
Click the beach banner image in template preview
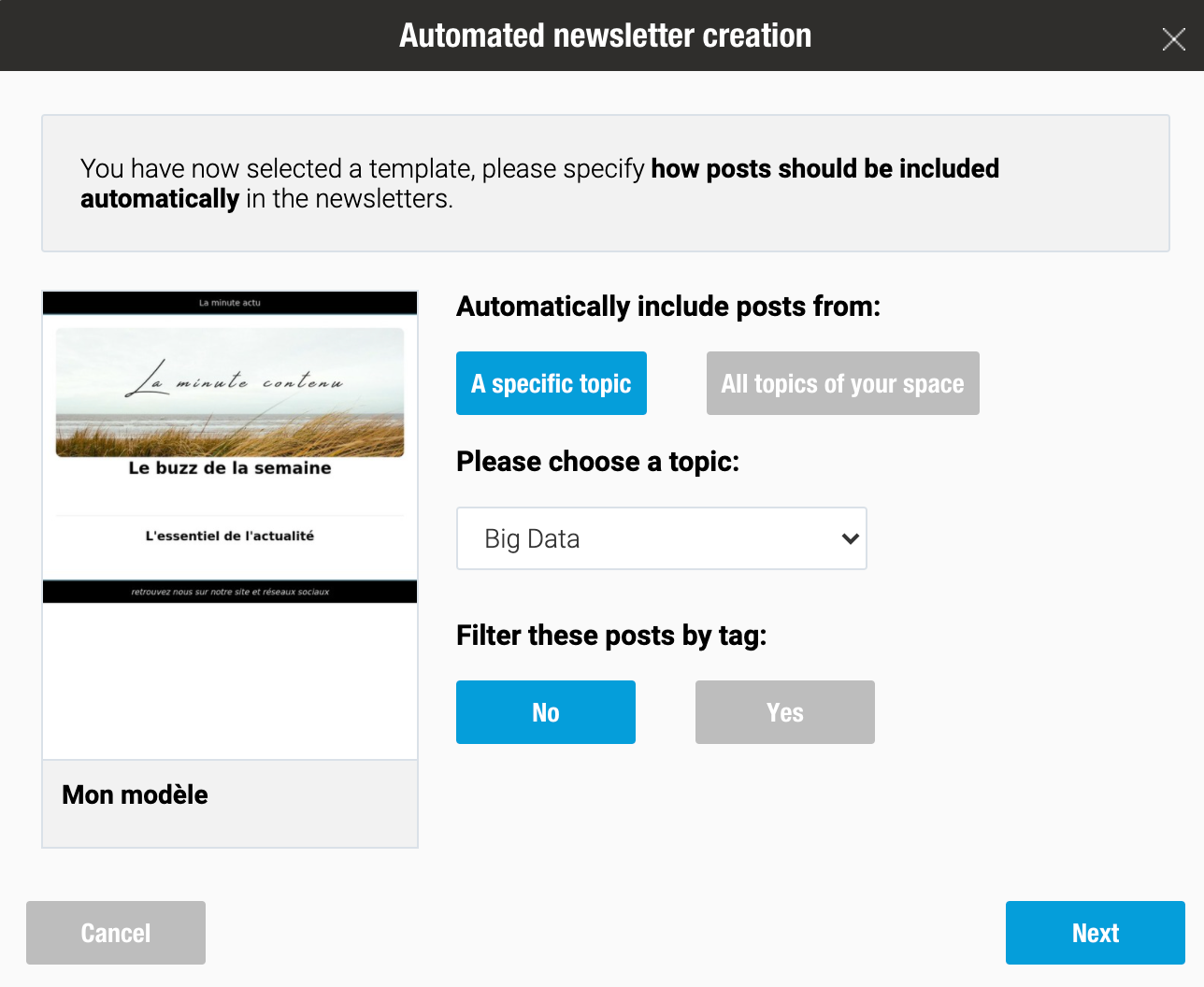[230, 393]
